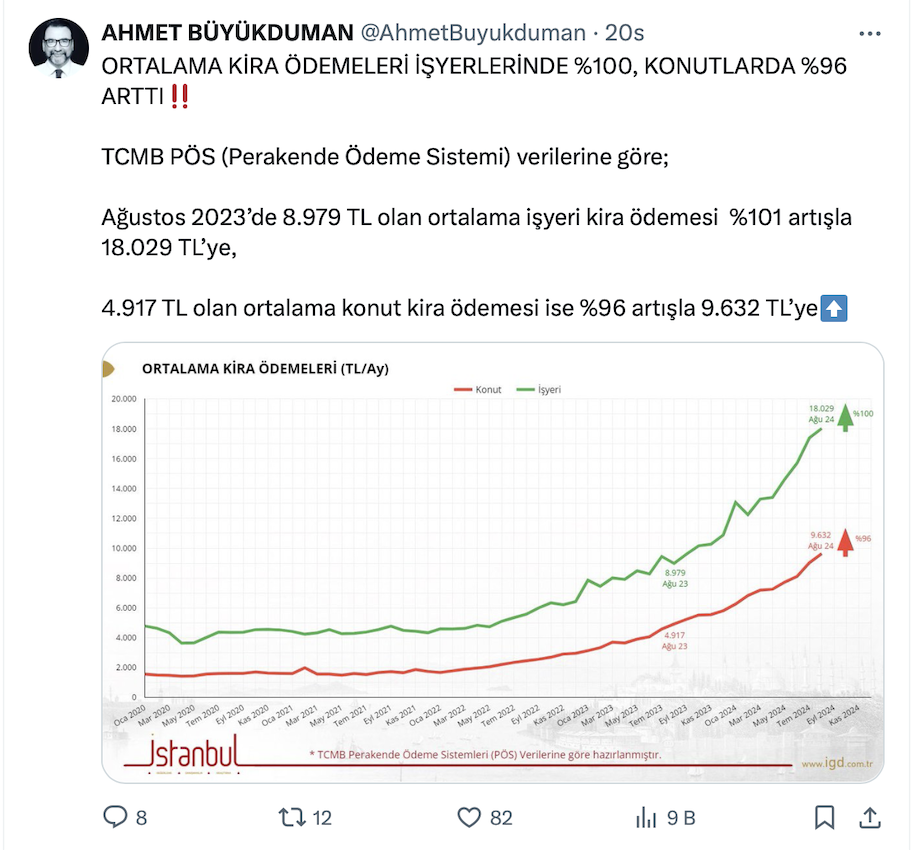Click the www.igd.com.tr text in chart
Screen dimensions: 920x850
pos(838,764)
